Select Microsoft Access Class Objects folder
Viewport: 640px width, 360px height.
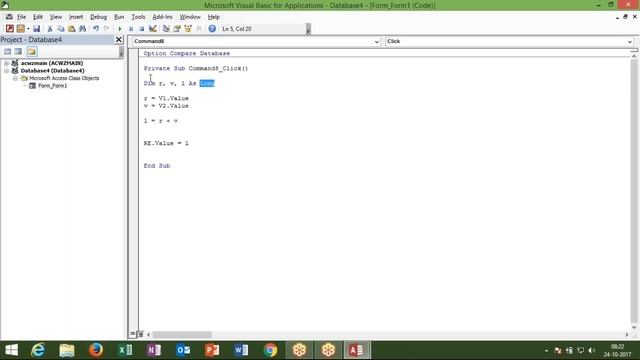(64, 78)
